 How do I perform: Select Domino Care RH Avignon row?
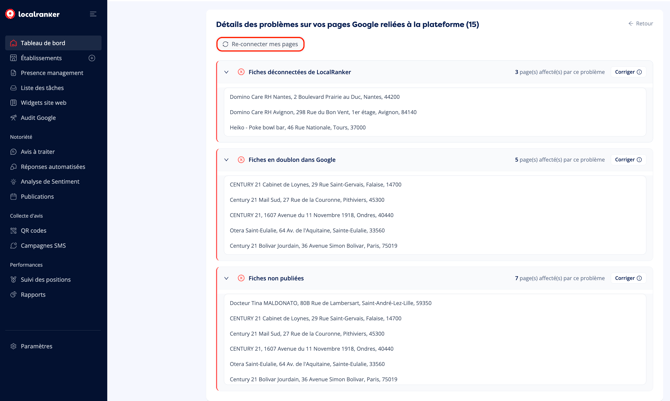click(x=323, y=112)
